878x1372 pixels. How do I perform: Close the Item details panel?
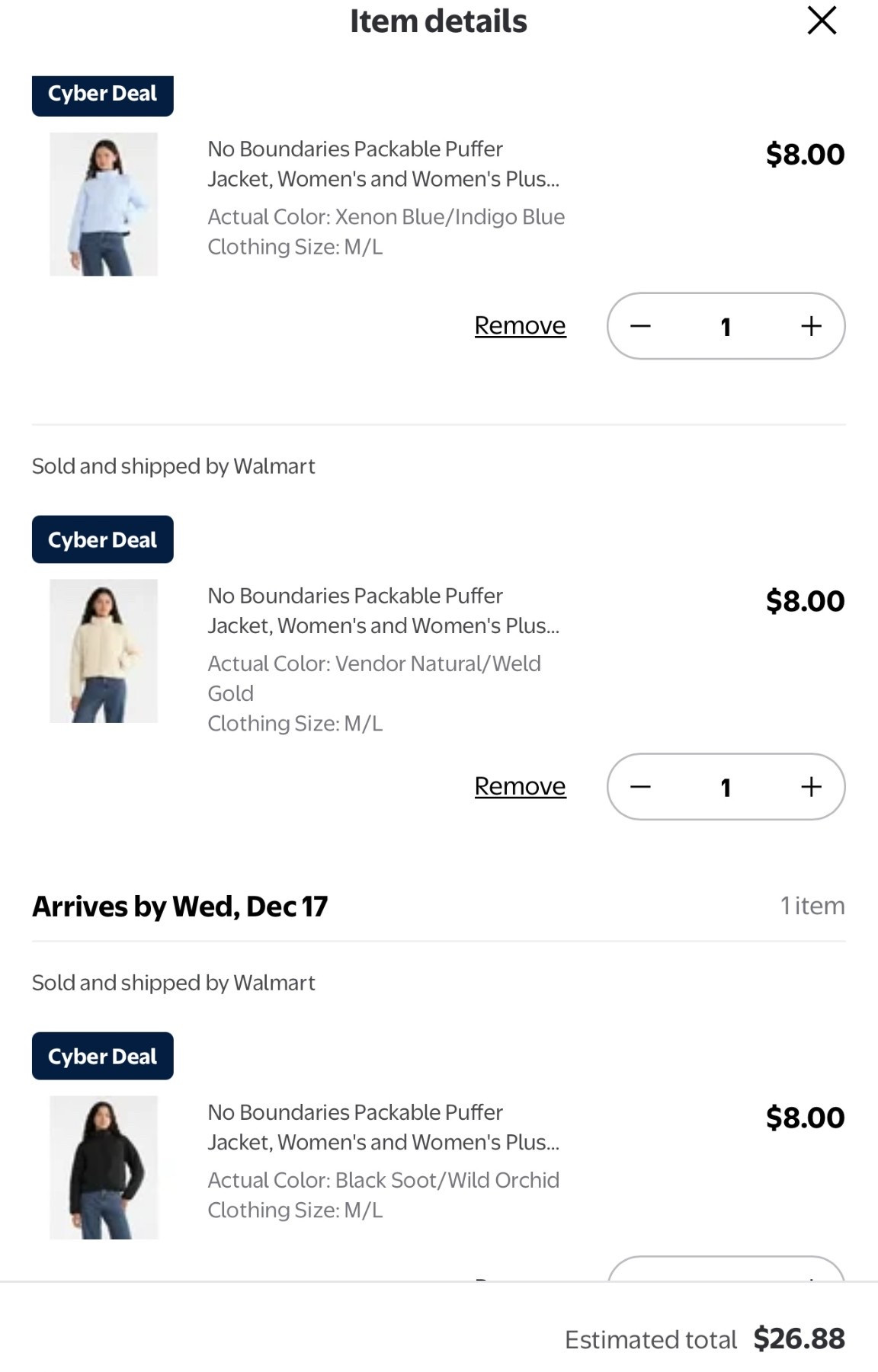pos(822,21)
